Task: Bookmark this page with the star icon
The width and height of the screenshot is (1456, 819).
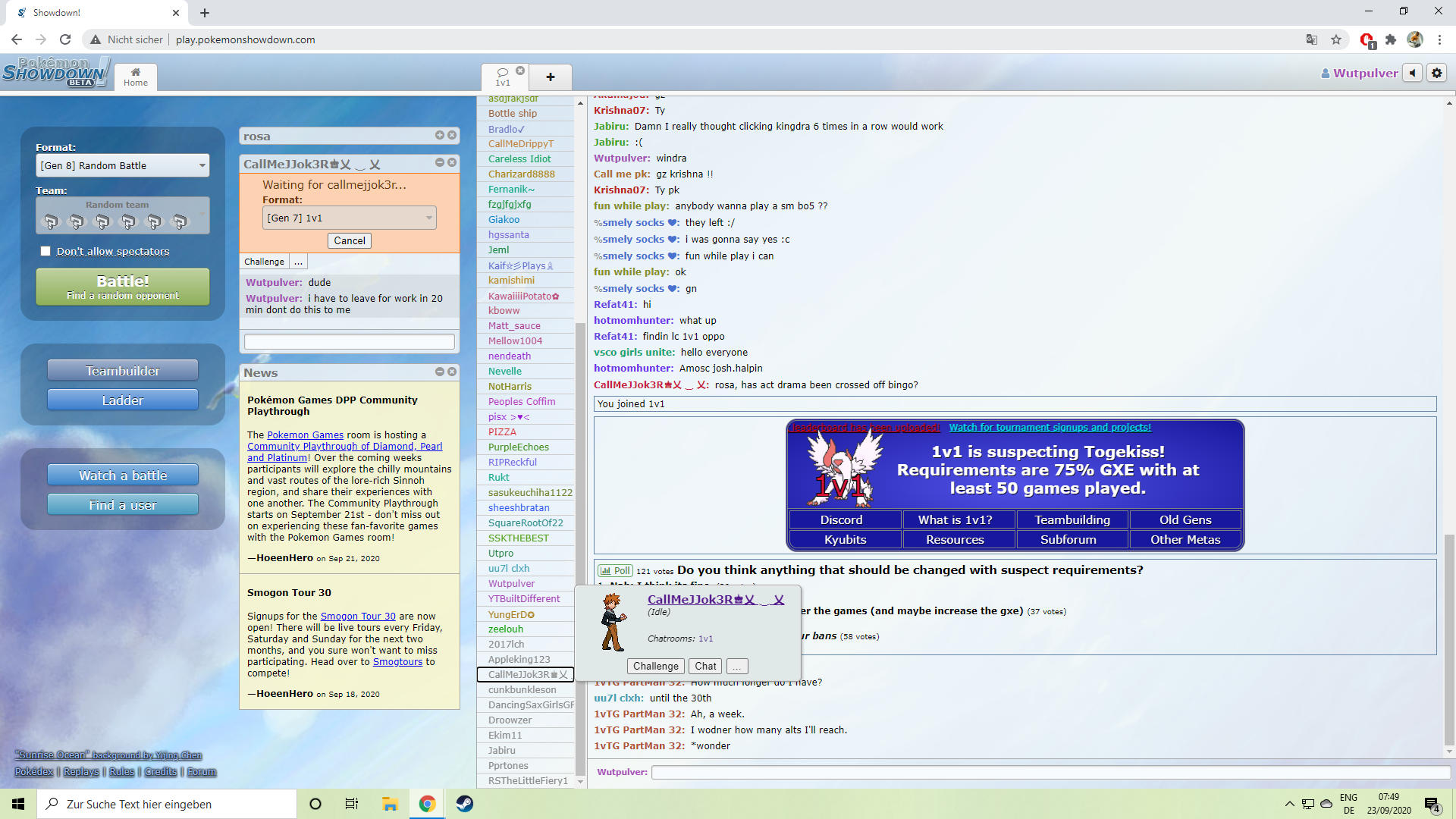Action: click(1335, 39)
